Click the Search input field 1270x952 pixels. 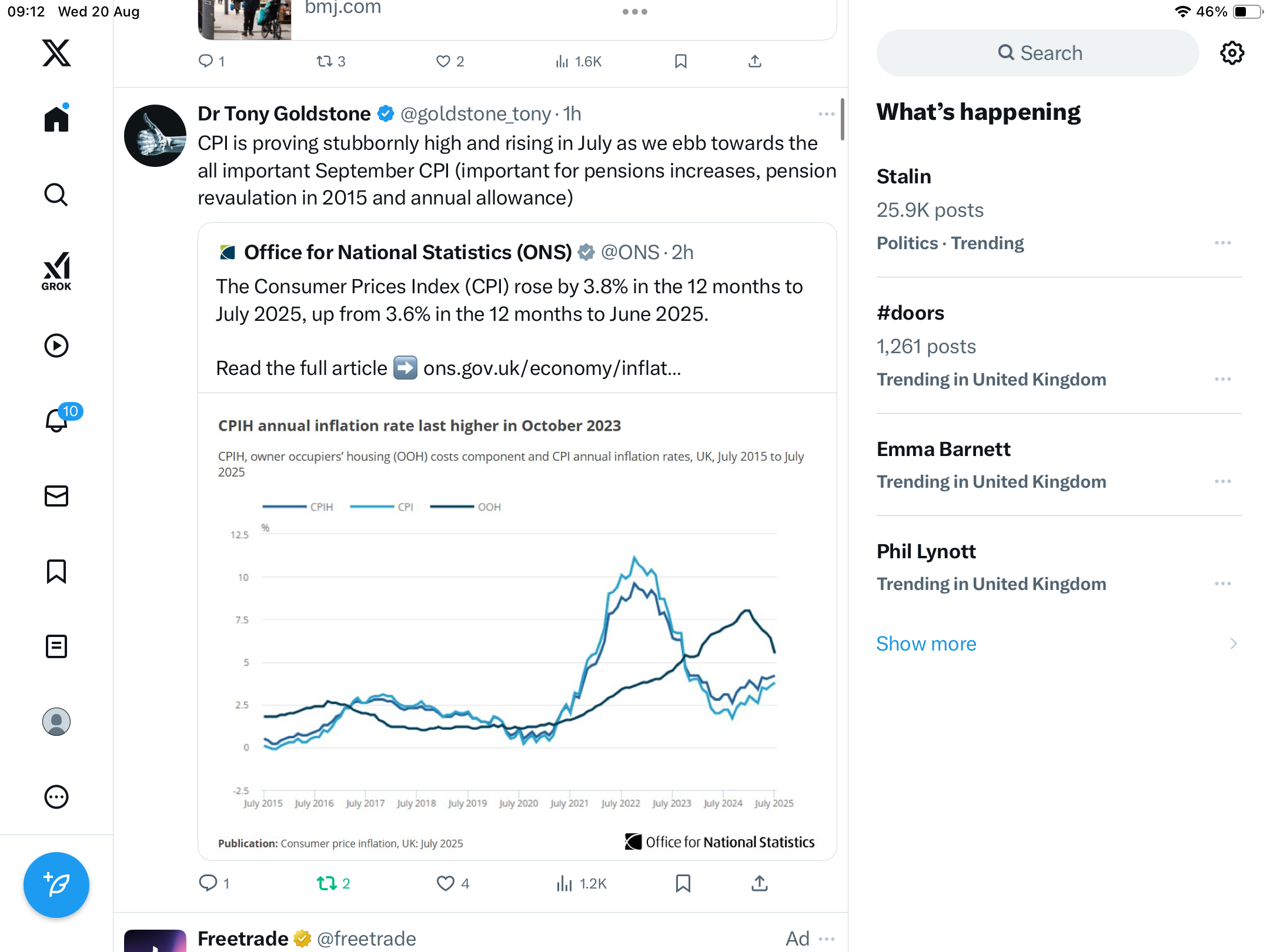click(x=1038, y=53)
